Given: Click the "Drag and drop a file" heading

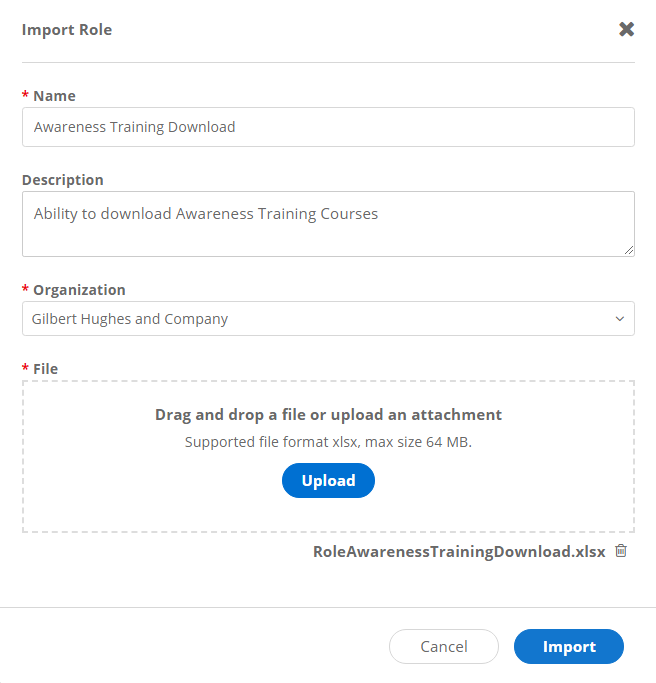Looking at the screenshot, I should tap(328, 414).
